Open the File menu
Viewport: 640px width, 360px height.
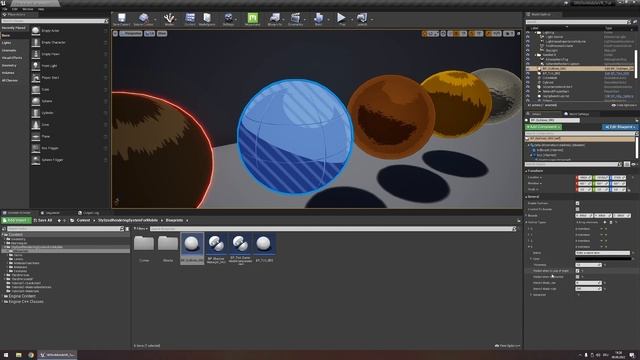tap(5, 9)
